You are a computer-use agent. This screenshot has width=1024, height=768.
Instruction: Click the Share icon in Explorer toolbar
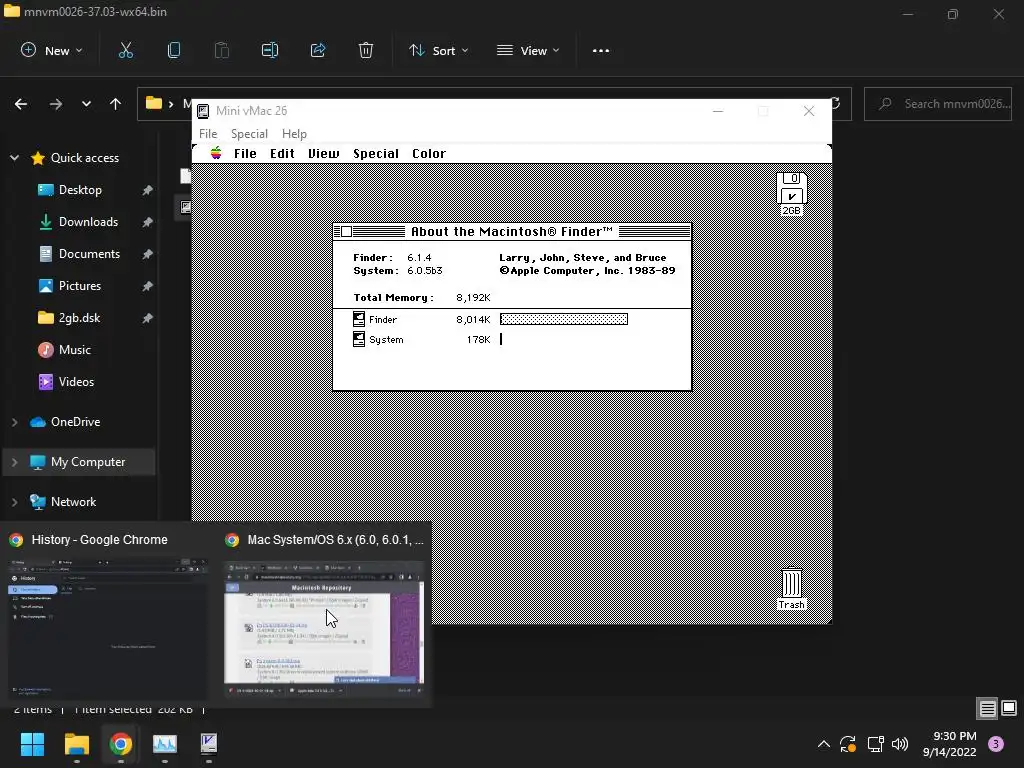pyautogui.click(x=318, y=50)
